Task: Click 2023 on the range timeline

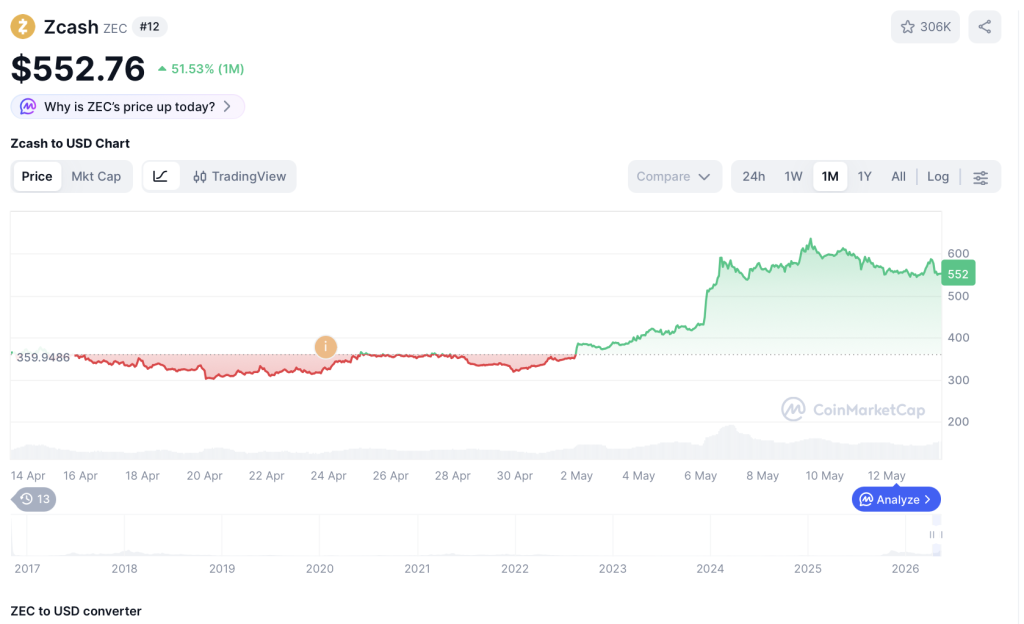Action: point(613,569)
